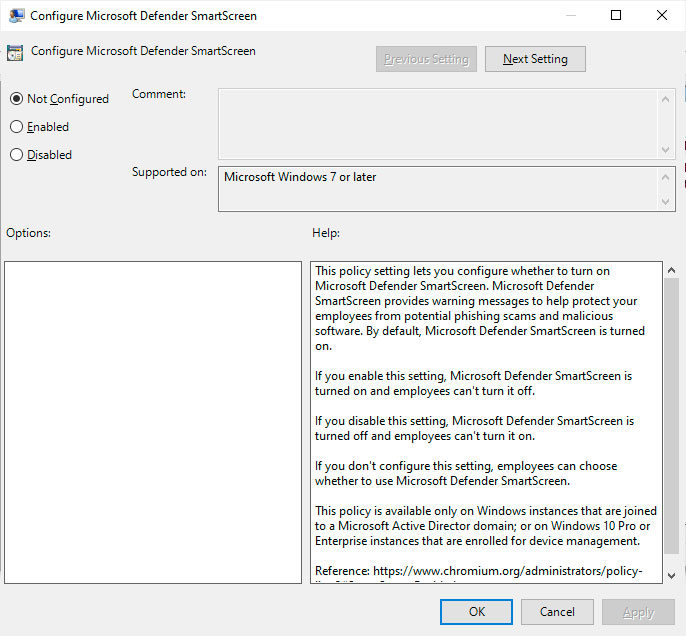Screen dimensions: 686x636
Task: Click the 'If you disable this setting' paragraph
Action: click(474, 428)
